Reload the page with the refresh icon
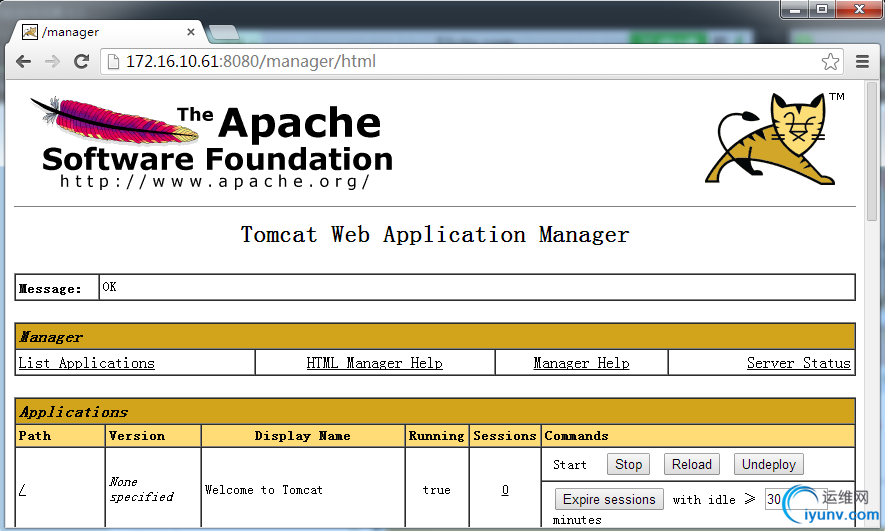Screen dimensions: 885x531 pos(82,62)
